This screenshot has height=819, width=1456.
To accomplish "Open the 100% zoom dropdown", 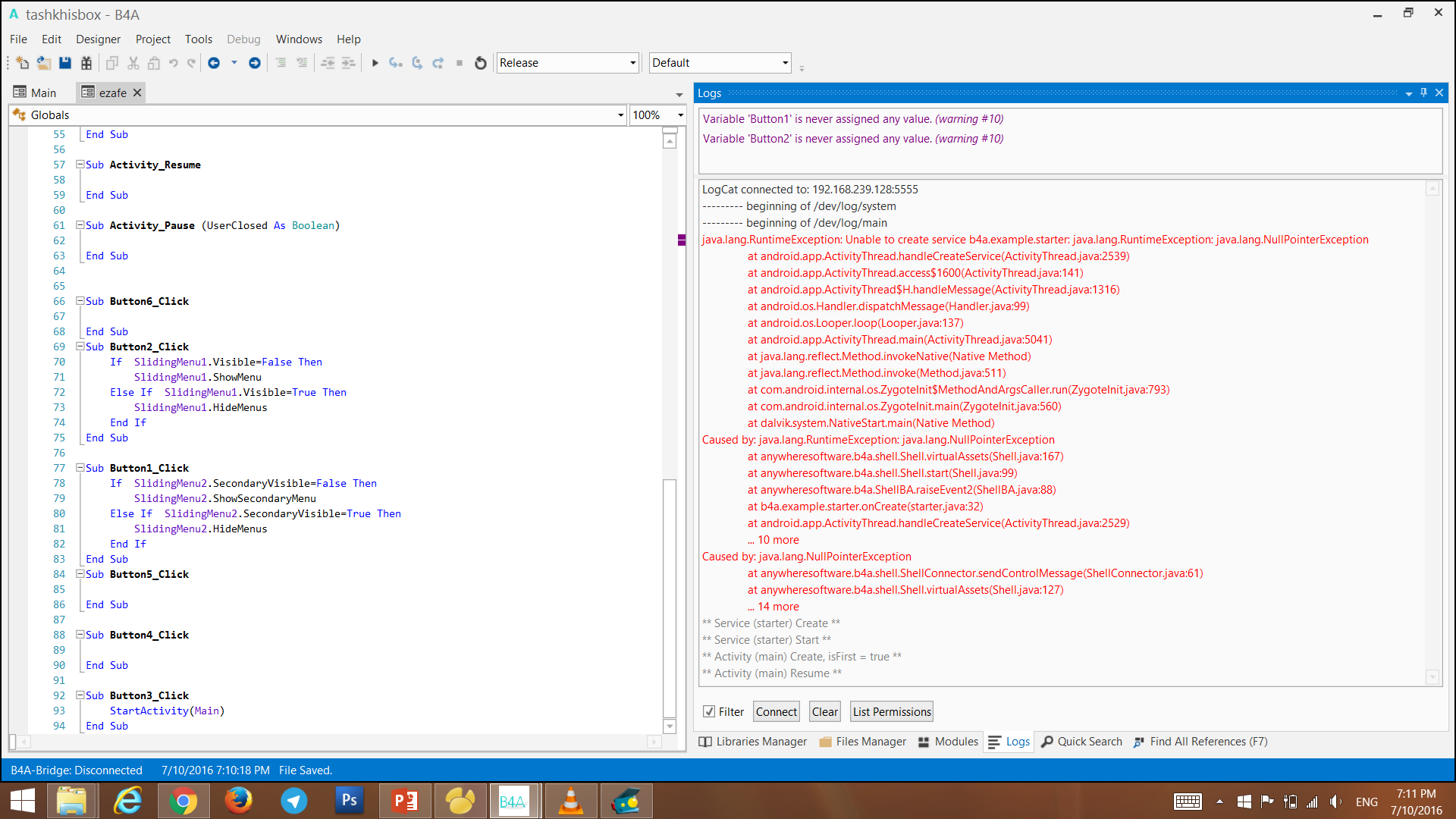I will 680,115.
